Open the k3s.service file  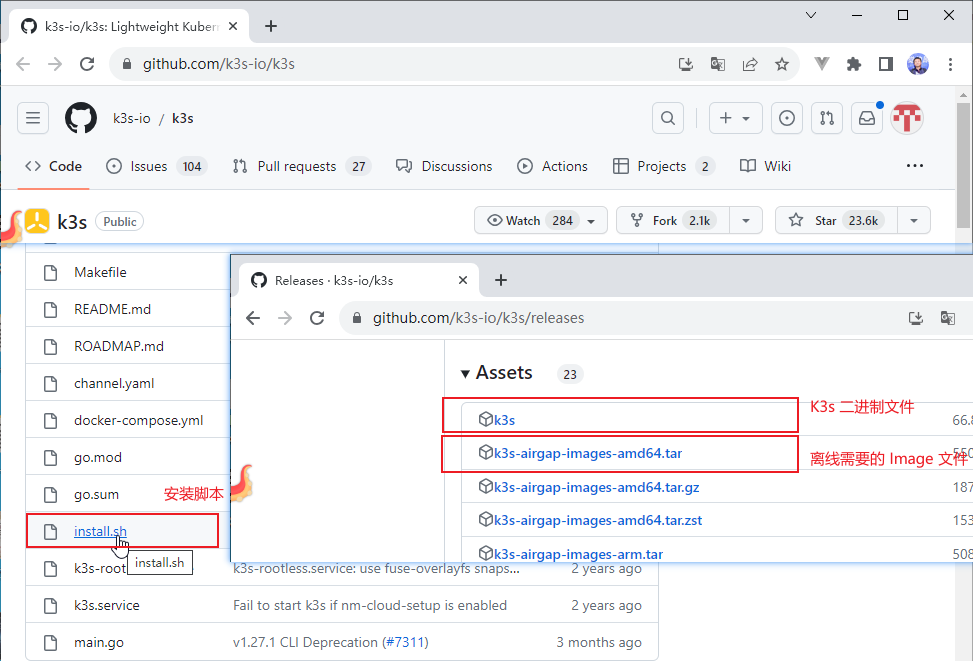click(x=107, y=605)
